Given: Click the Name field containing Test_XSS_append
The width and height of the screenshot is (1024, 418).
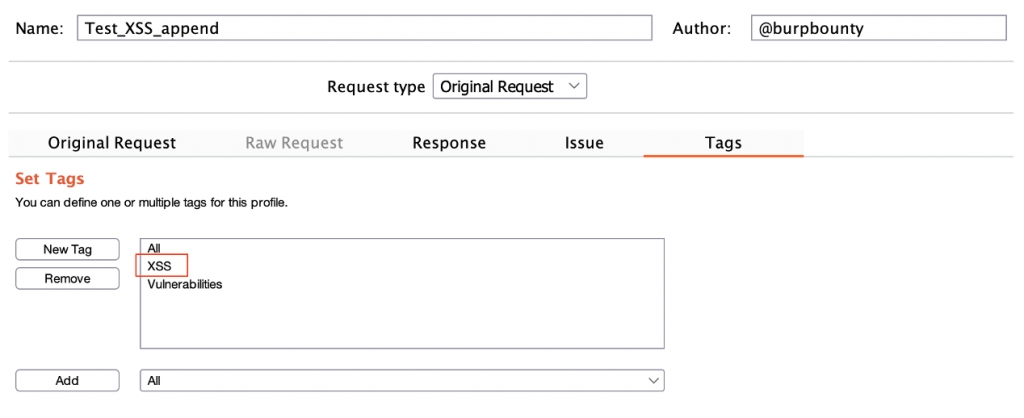Looking at the screenshot, I should (x=363, y=28).
